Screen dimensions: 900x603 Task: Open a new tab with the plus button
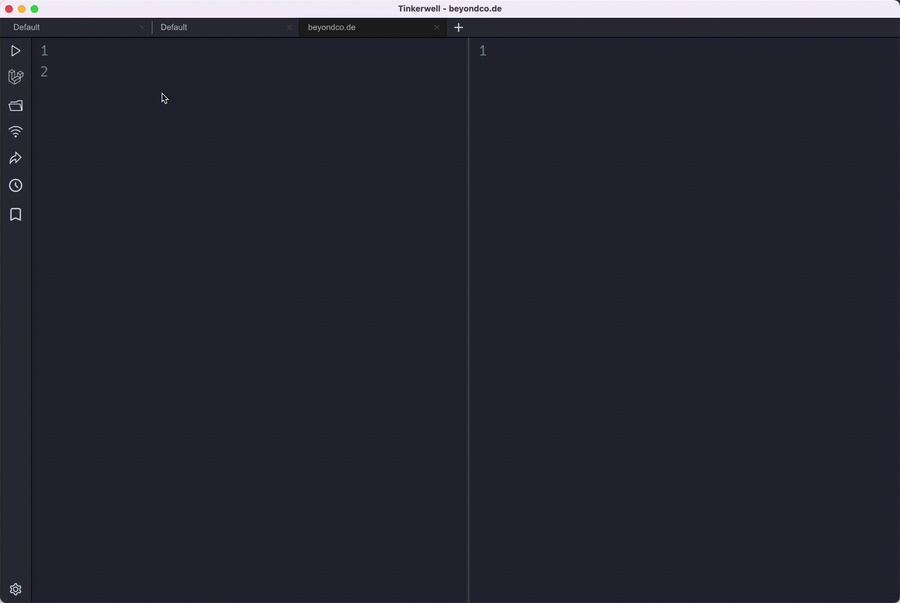(458, 27)
